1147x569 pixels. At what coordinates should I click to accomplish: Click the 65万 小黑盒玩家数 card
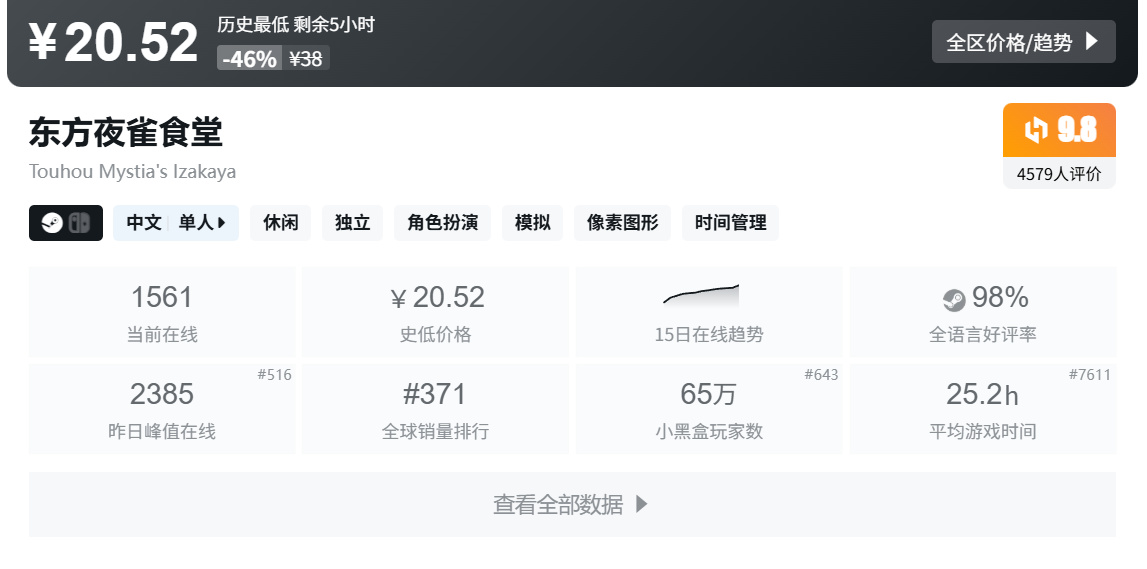(x=709, y=409)
